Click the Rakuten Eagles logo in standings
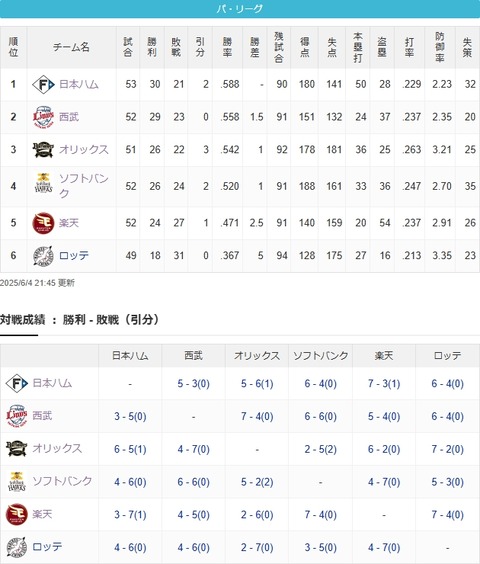 pyautogui.click(x=43, y=223)
